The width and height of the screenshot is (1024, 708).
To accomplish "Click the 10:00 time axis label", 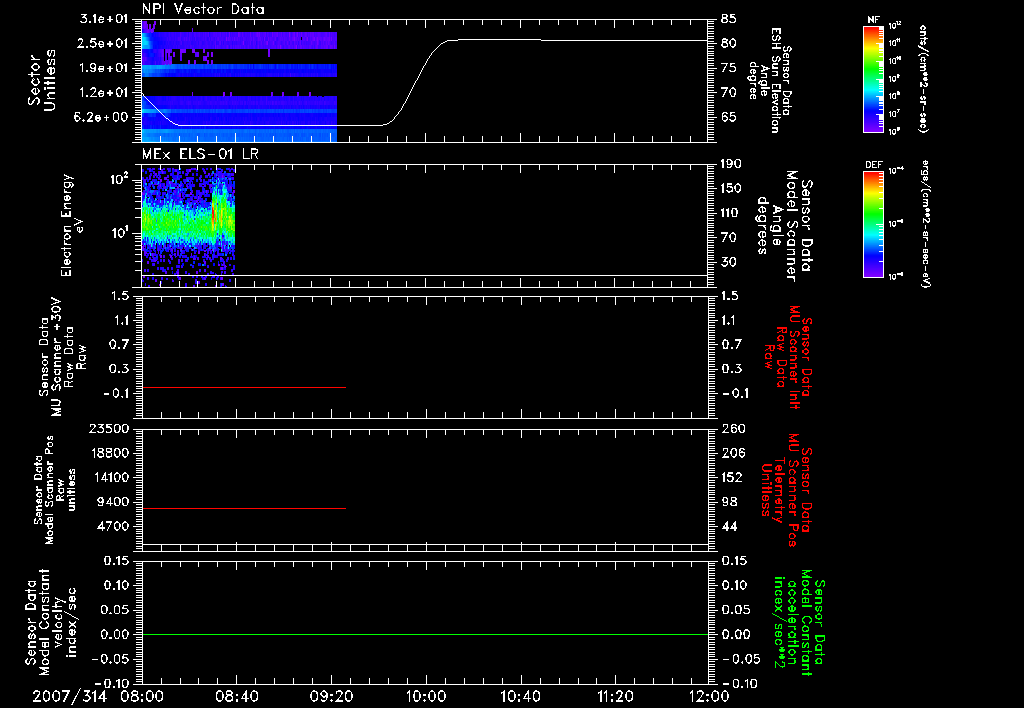I will click(x=425, y=696).
